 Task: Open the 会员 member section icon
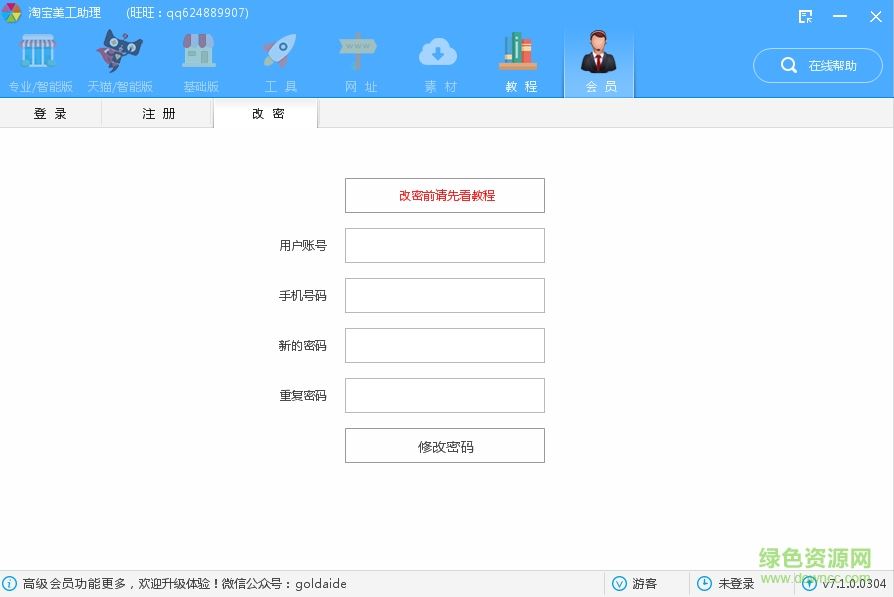(598, 50)
